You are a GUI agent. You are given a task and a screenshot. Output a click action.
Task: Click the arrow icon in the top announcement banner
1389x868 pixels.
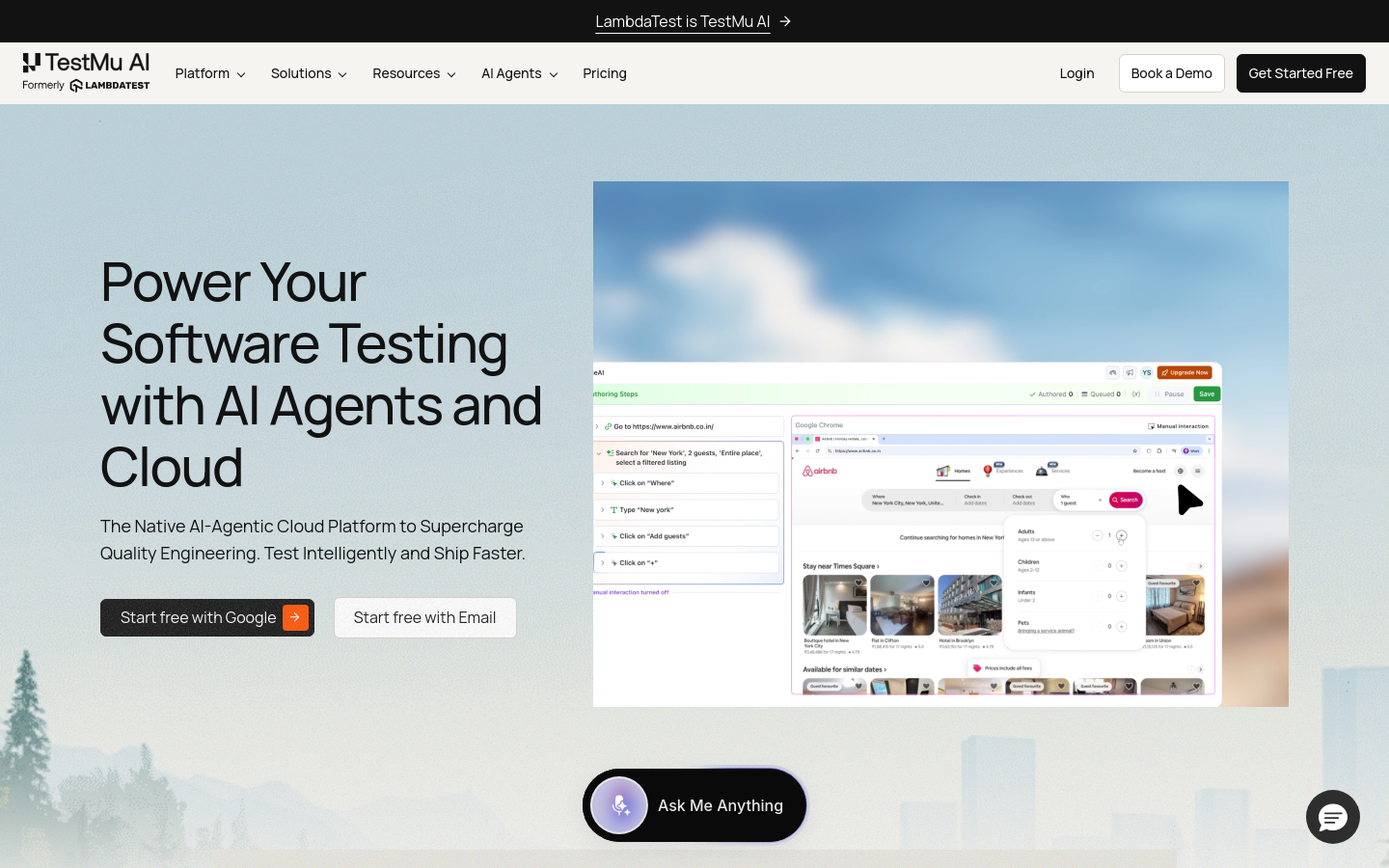click(785, 21)
